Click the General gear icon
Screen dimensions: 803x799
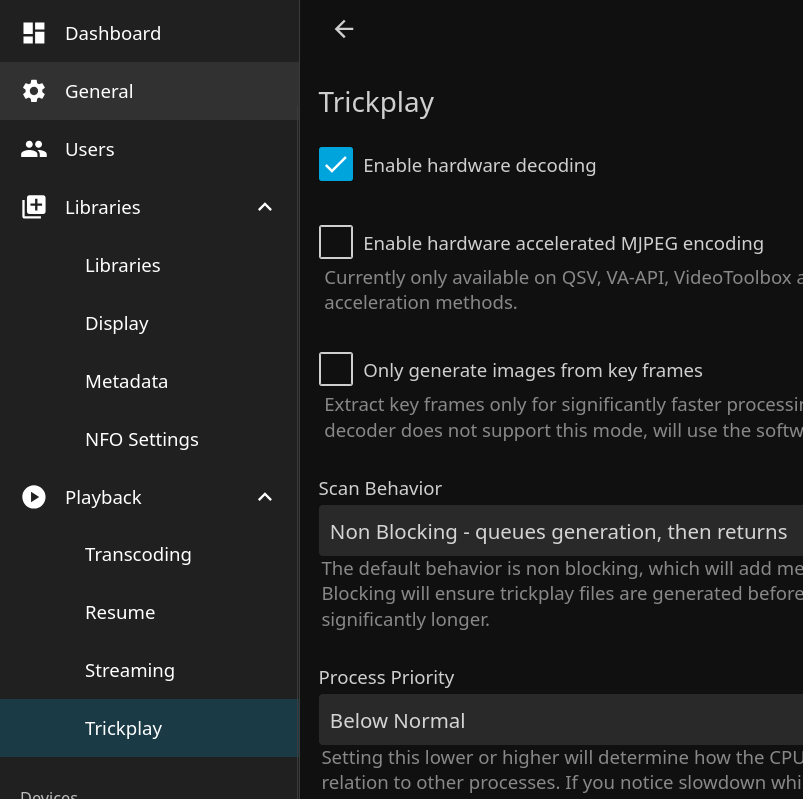34,91
